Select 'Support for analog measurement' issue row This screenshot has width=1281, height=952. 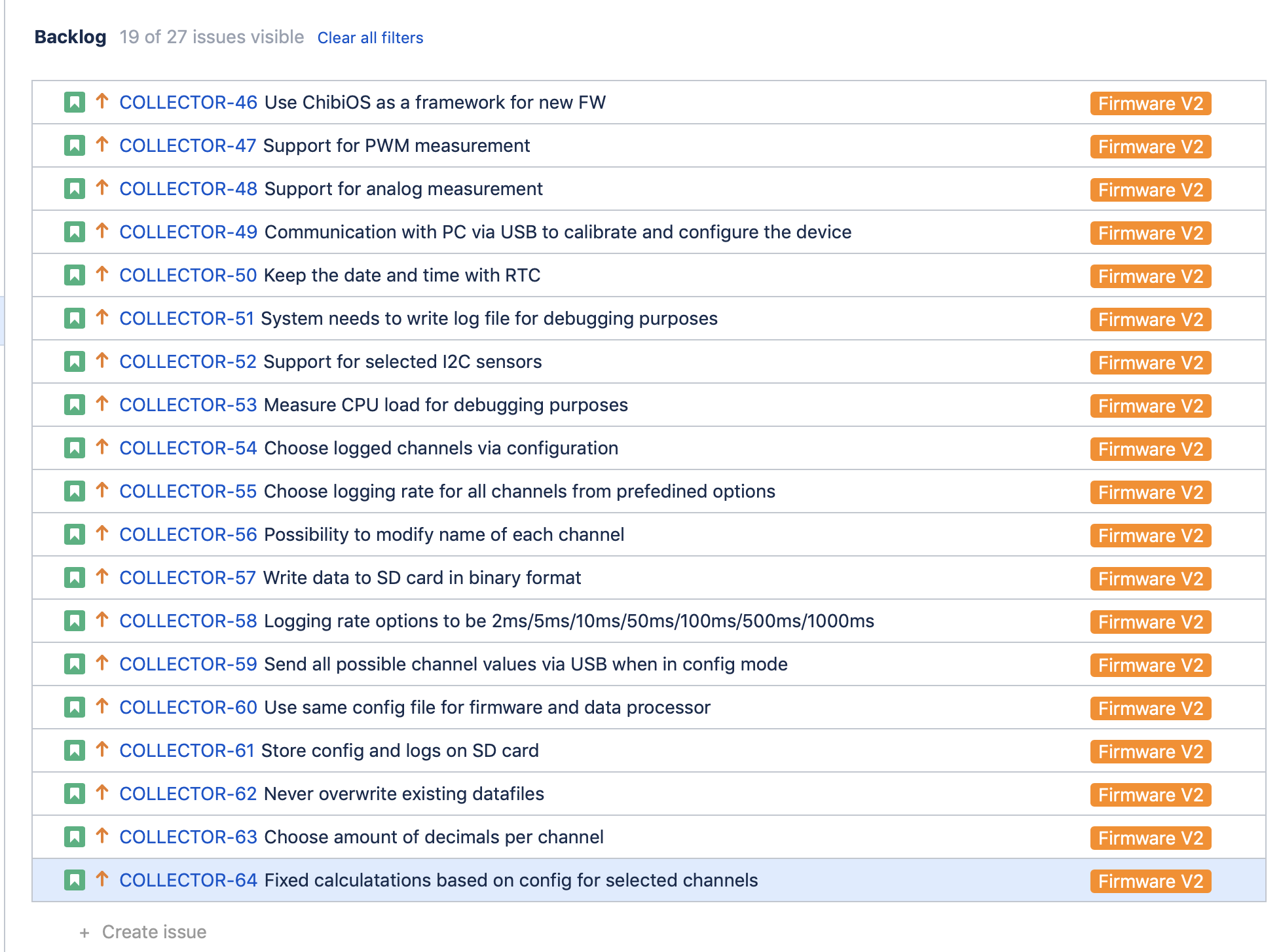(648, 189)
